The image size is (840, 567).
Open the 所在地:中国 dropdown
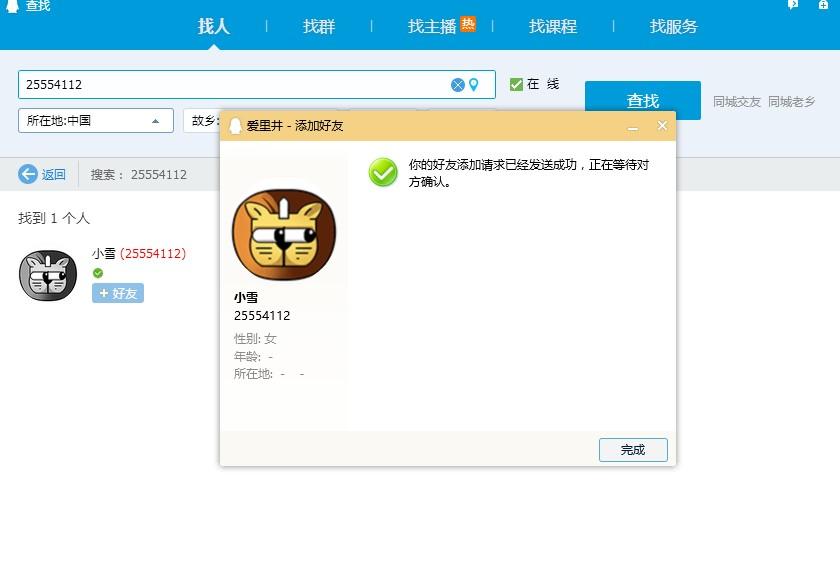[96, 121]
